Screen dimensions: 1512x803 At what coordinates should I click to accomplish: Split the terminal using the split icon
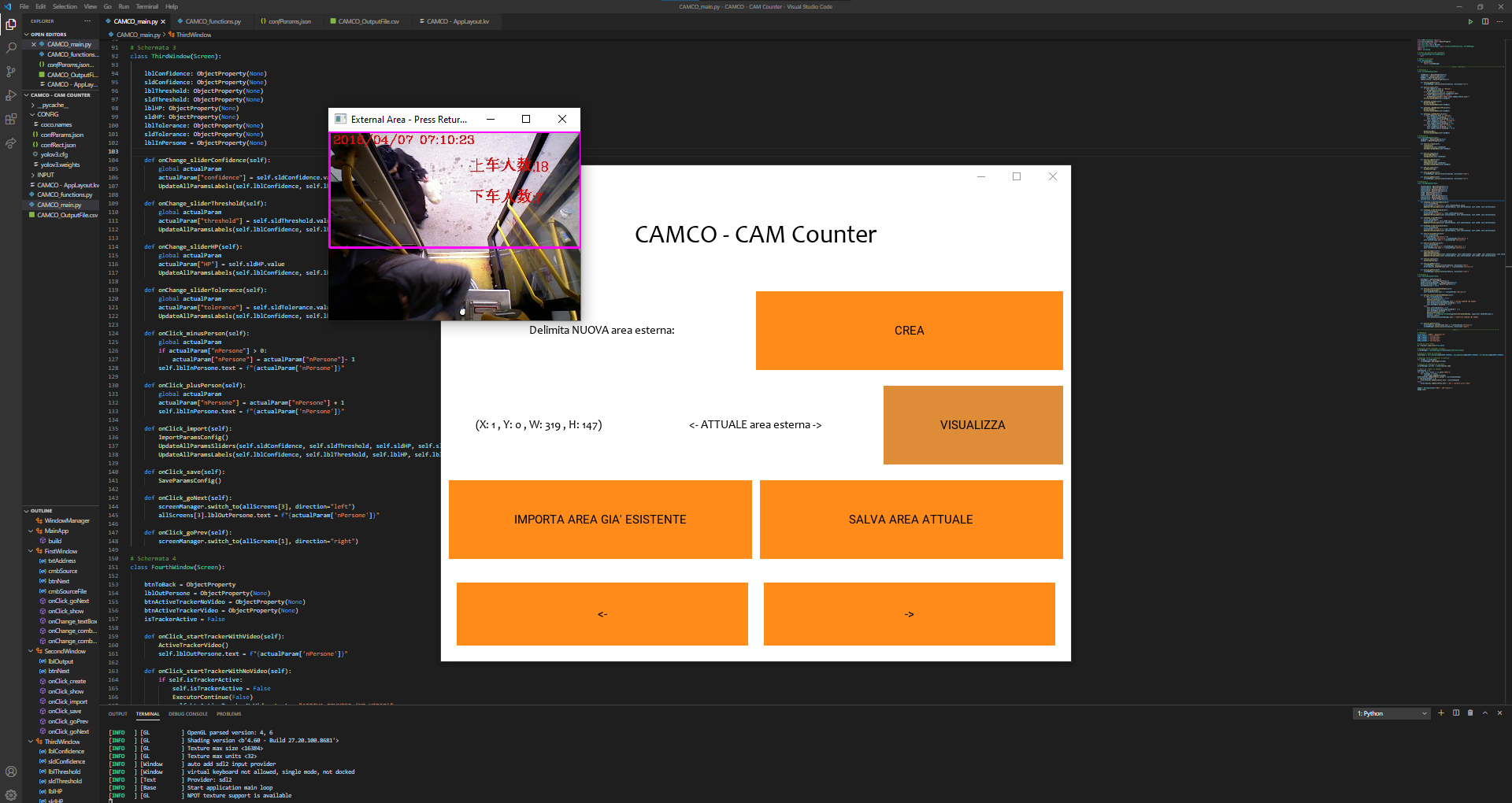[1456, 713]
